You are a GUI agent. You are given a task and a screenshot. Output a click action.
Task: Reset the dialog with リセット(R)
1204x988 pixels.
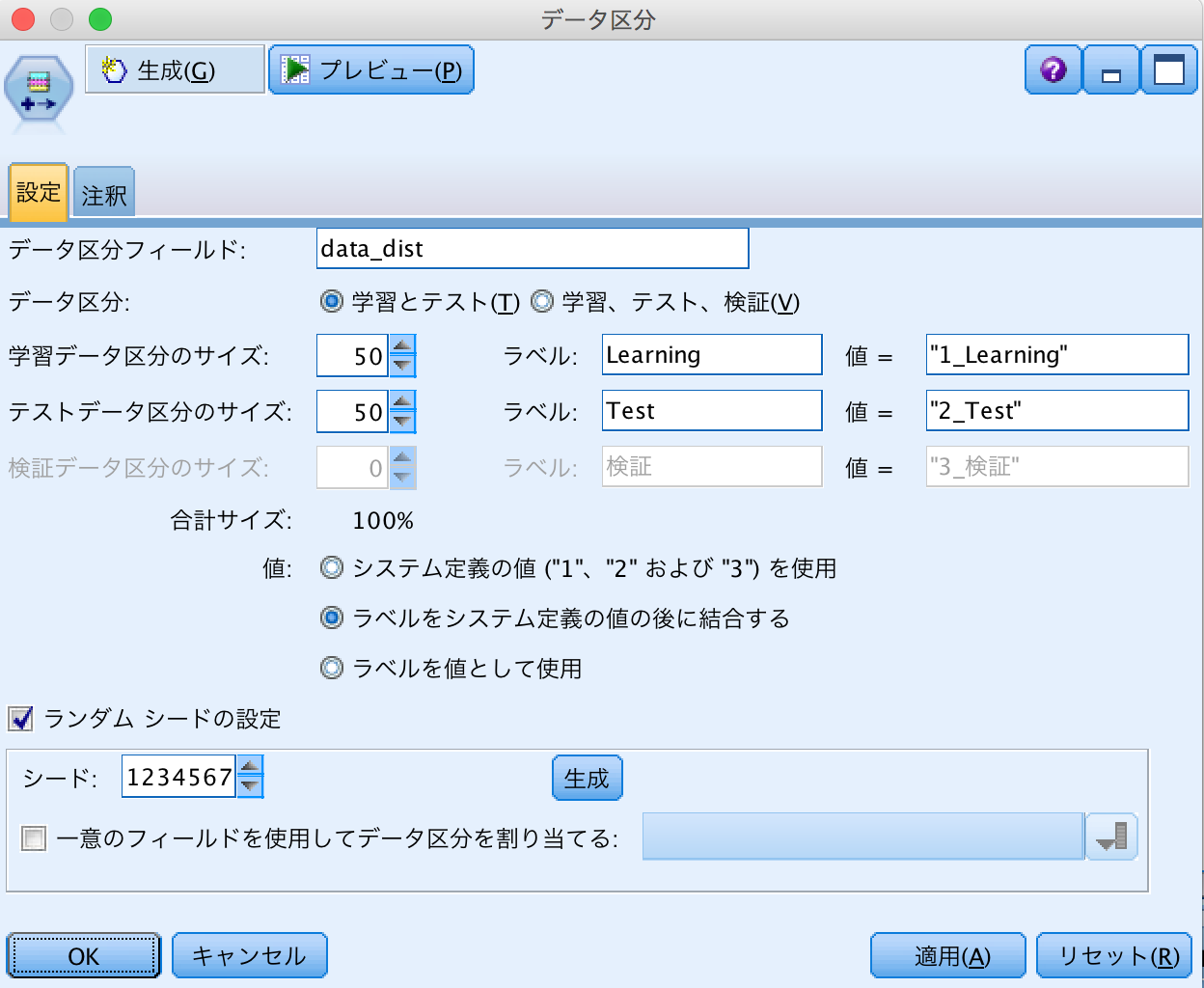click(x=1114, y=955)
